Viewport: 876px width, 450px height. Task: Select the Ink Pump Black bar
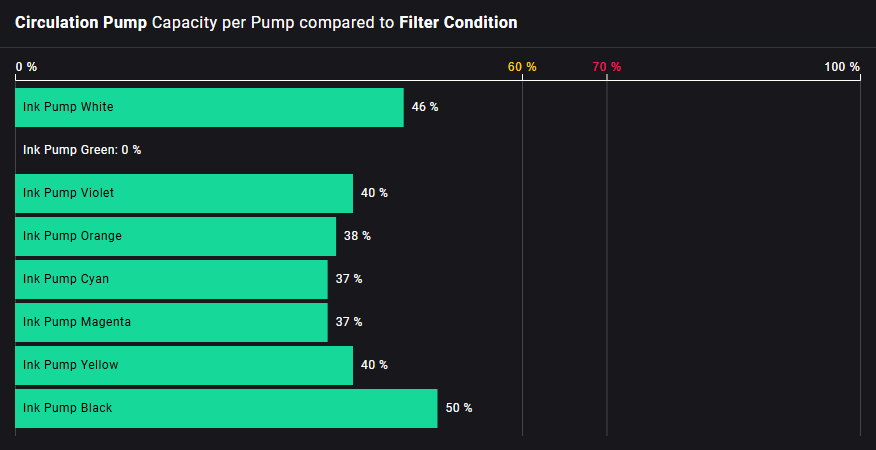click(x=226, y=408)
